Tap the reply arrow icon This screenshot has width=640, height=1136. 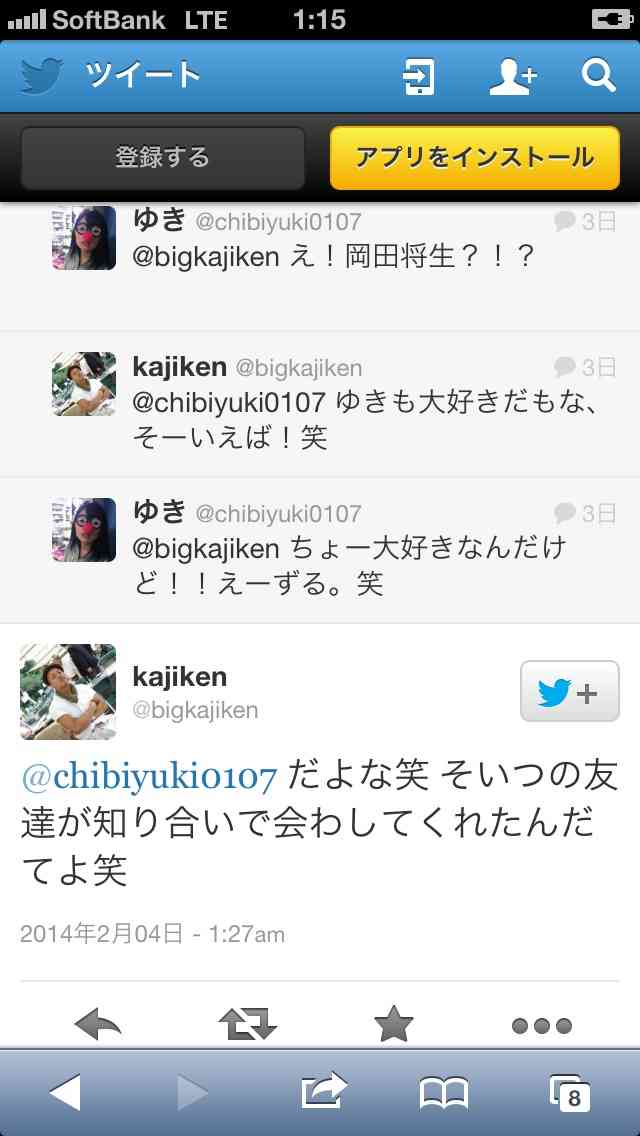(x=98, y=1025)
